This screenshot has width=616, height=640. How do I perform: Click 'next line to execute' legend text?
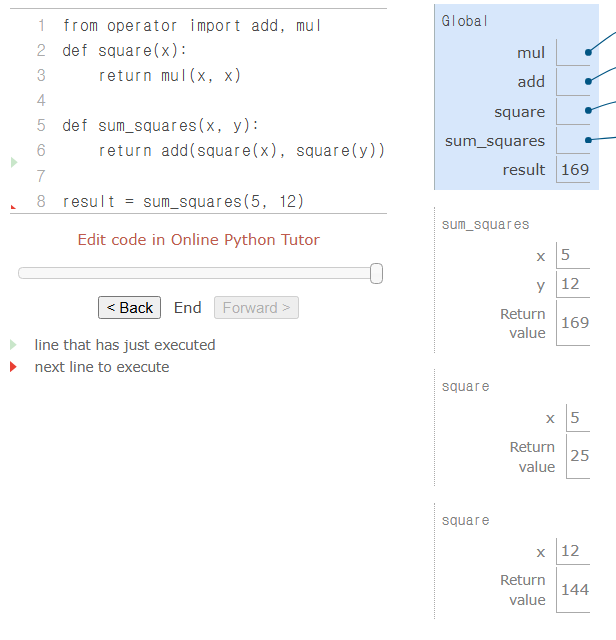pos(102,367)
